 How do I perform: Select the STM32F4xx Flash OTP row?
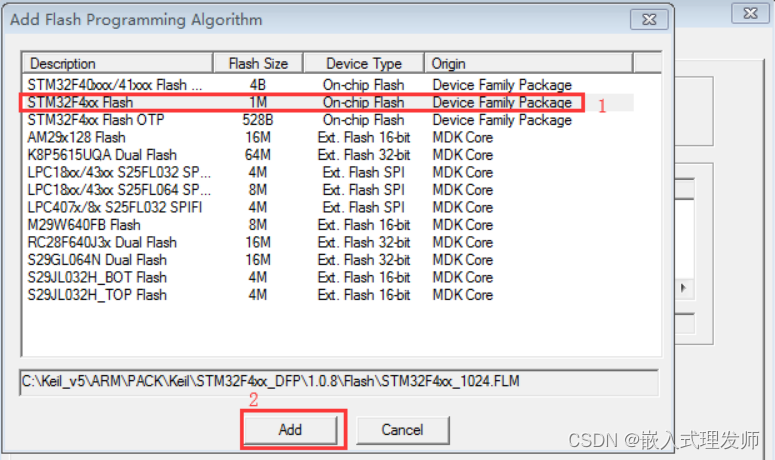pyautogui.click(x=328, y=120)
